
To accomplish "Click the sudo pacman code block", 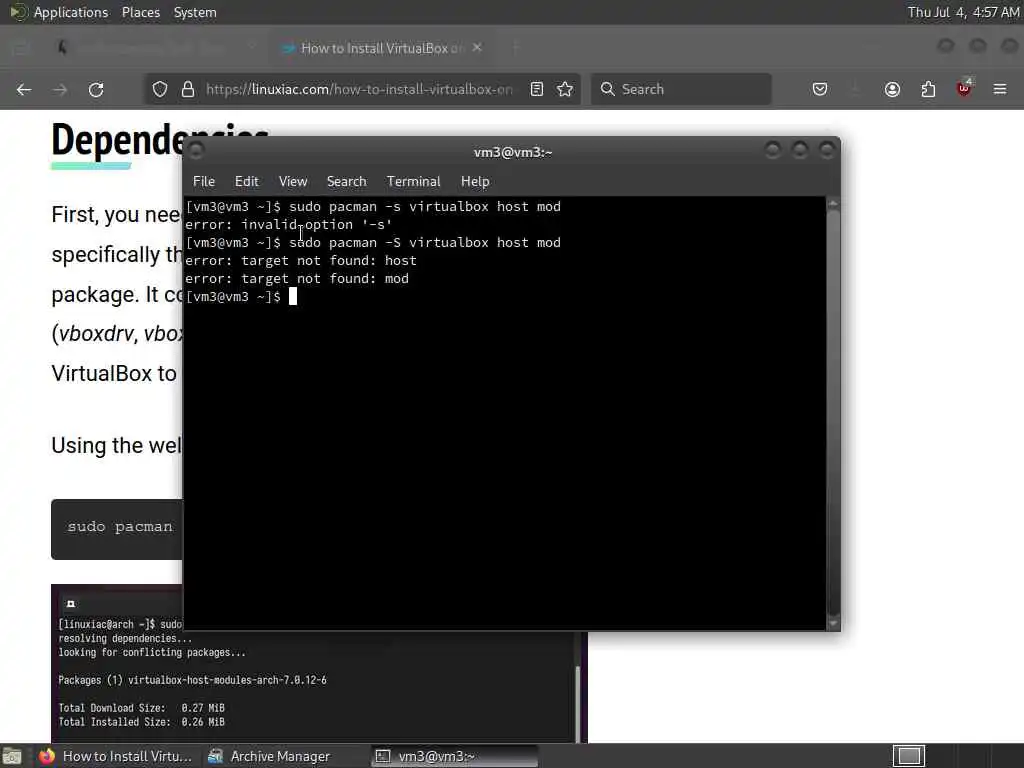I will pyautogui.click(x=118, y=529).
